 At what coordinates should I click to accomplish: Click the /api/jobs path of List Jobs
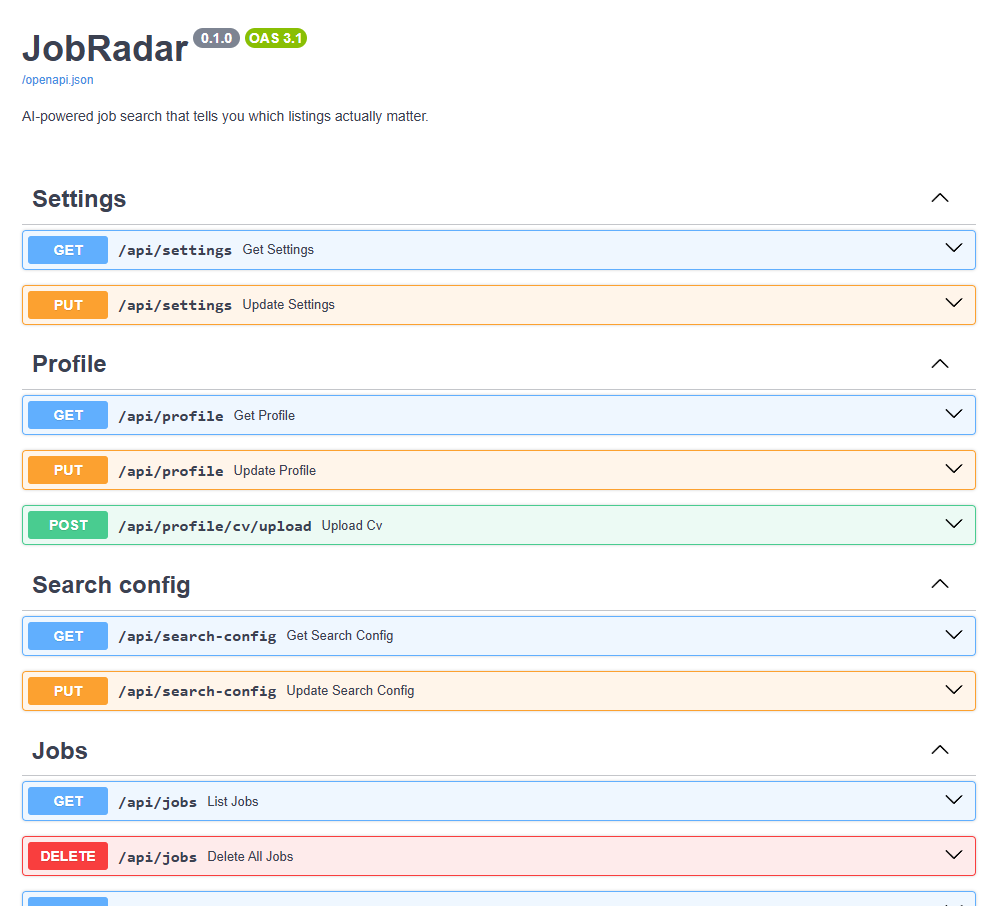click(157, 802)
